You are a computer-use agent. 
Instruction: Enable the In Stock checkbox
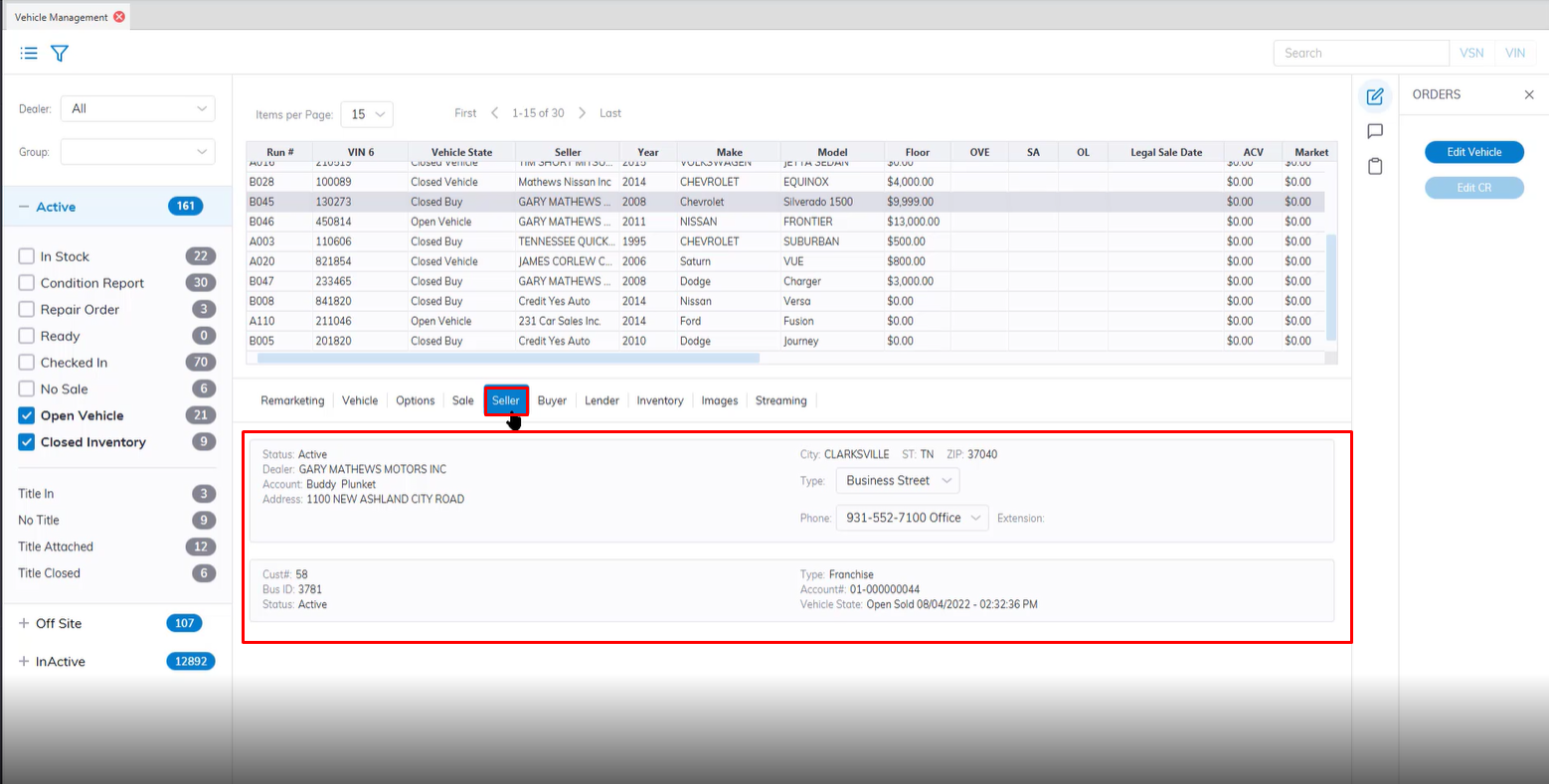(27, 256)
